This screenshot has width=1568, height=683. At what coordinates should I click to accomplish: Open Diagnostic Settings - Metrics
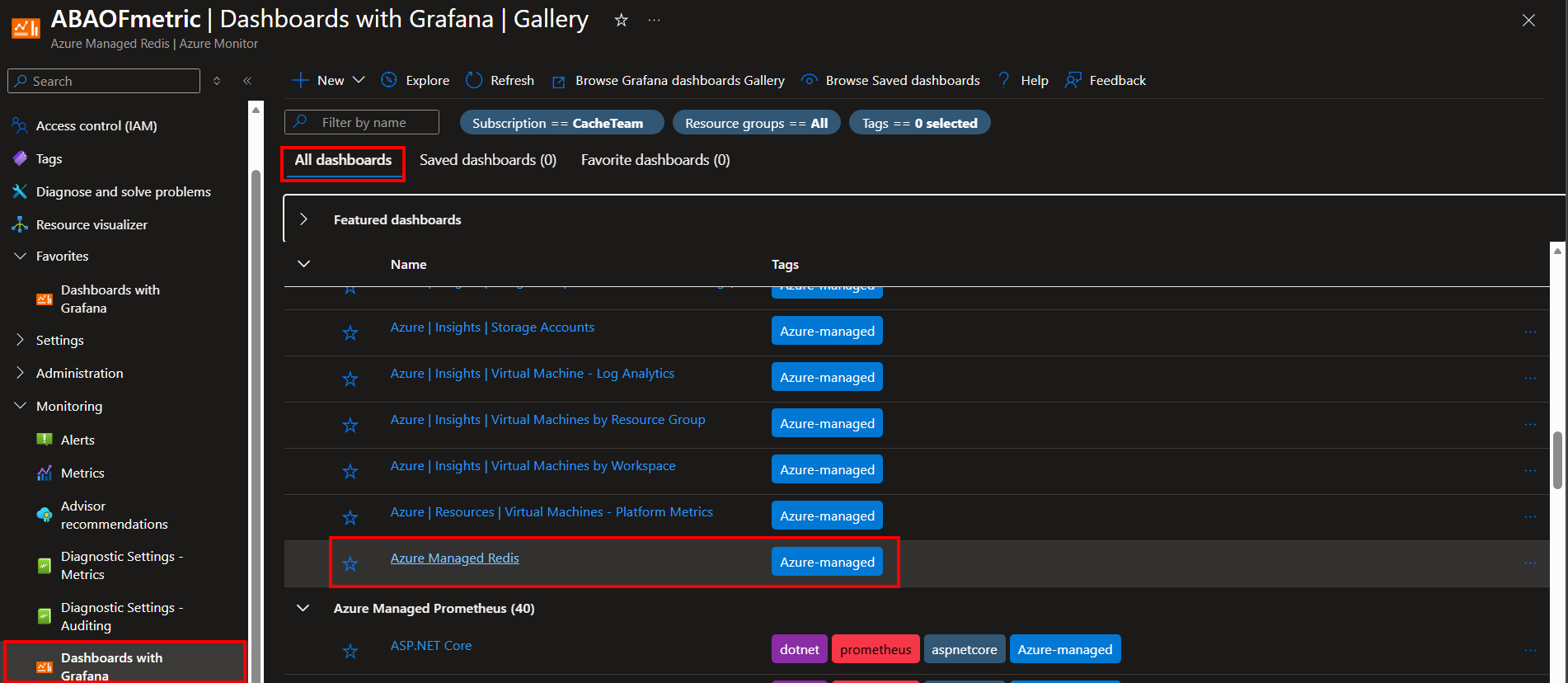(124, 565)
